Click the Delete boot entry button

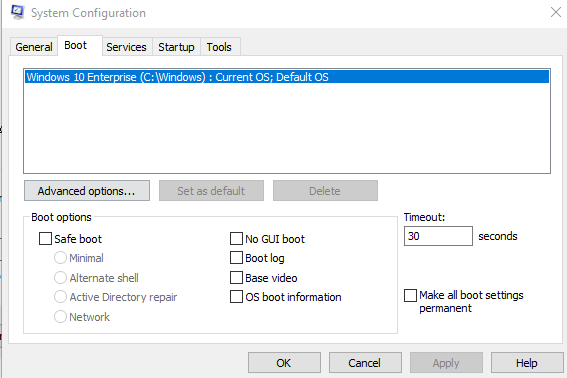[x=325, y=191]
